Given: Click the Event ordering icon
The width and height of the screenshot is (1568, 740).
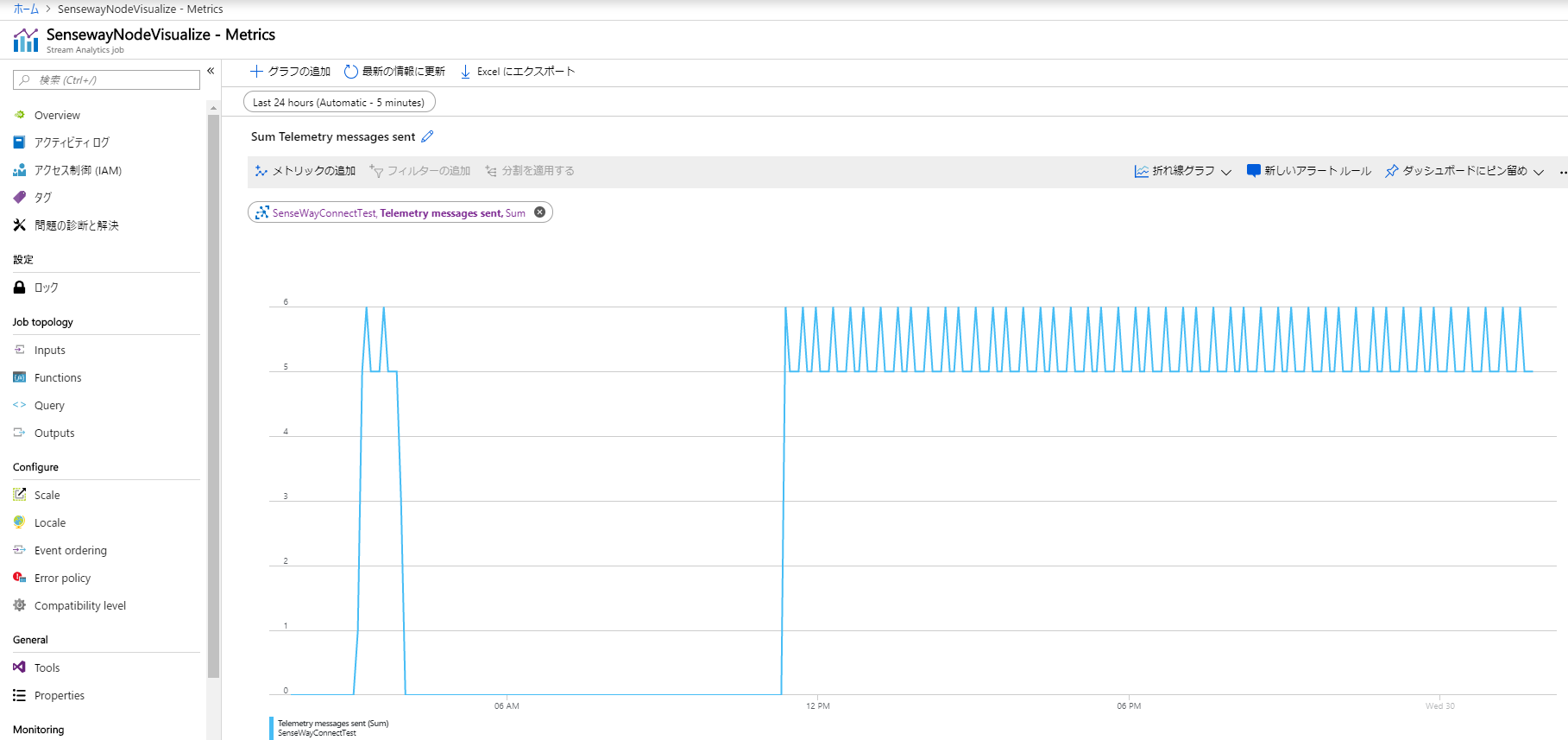Looking at the screenshot, I should pos(19,550).
